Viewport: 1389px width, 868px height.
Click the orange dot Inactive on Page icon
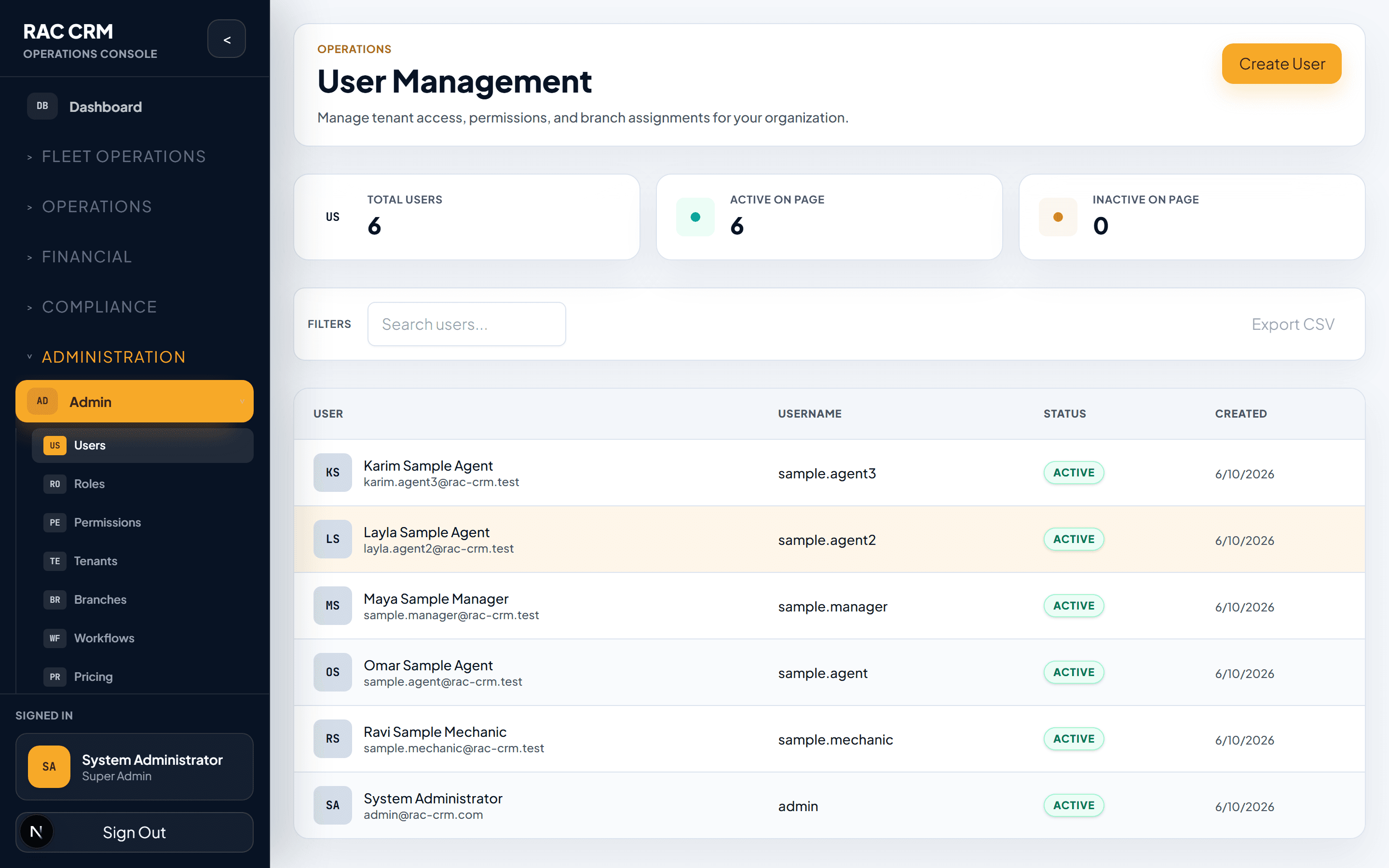pos(1058,217)
